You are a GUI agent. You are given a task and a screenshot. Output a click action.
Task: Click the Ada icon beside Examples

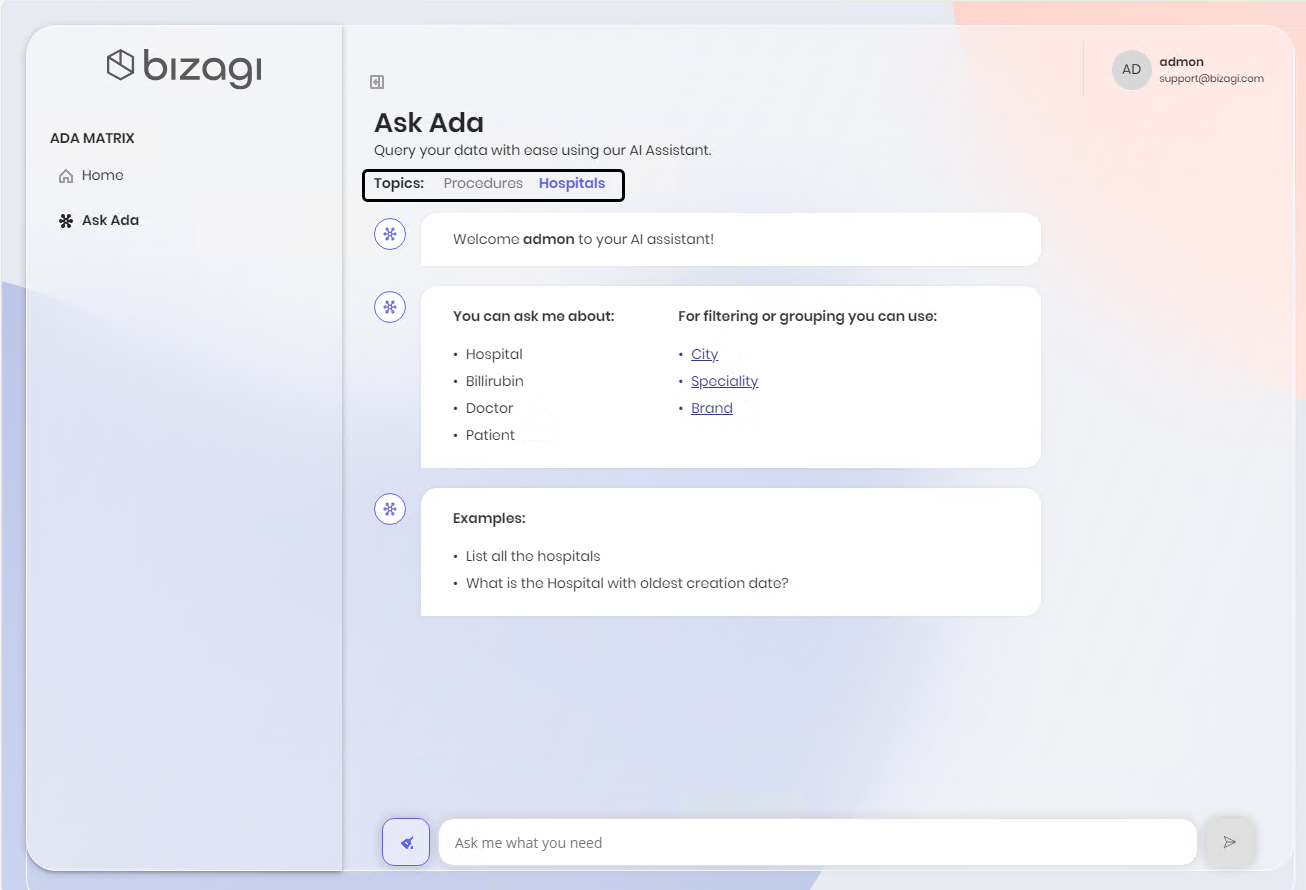pyautogui.click(x=390, y=509)
